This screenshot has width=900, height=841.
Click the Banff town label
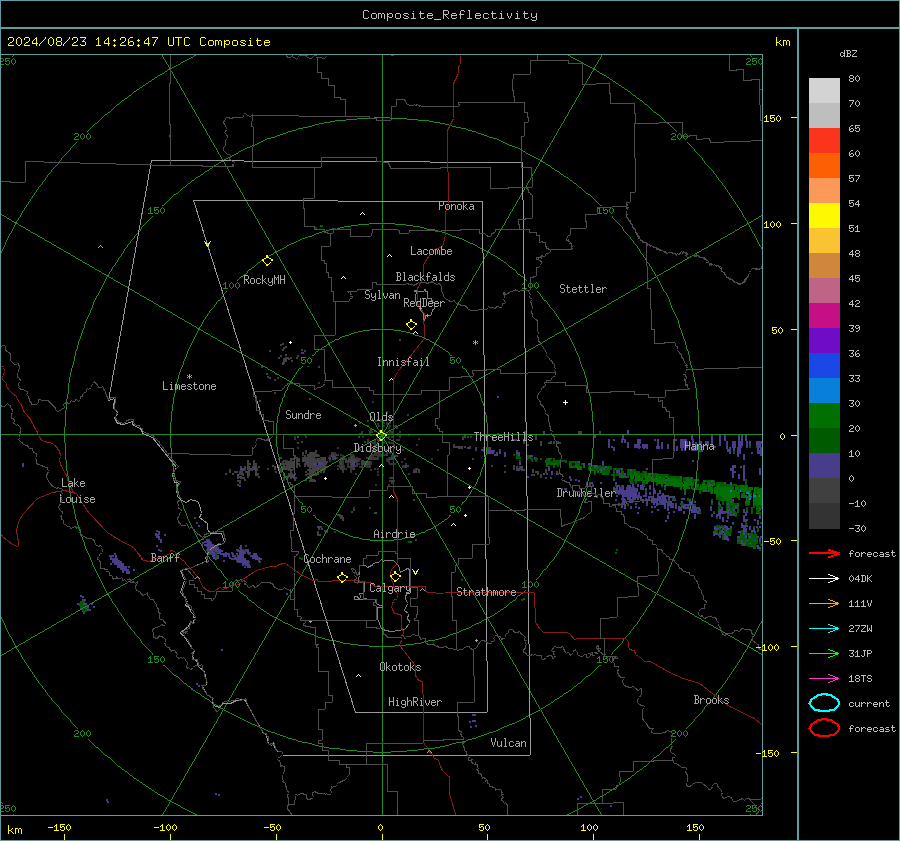tap(165, 557)
